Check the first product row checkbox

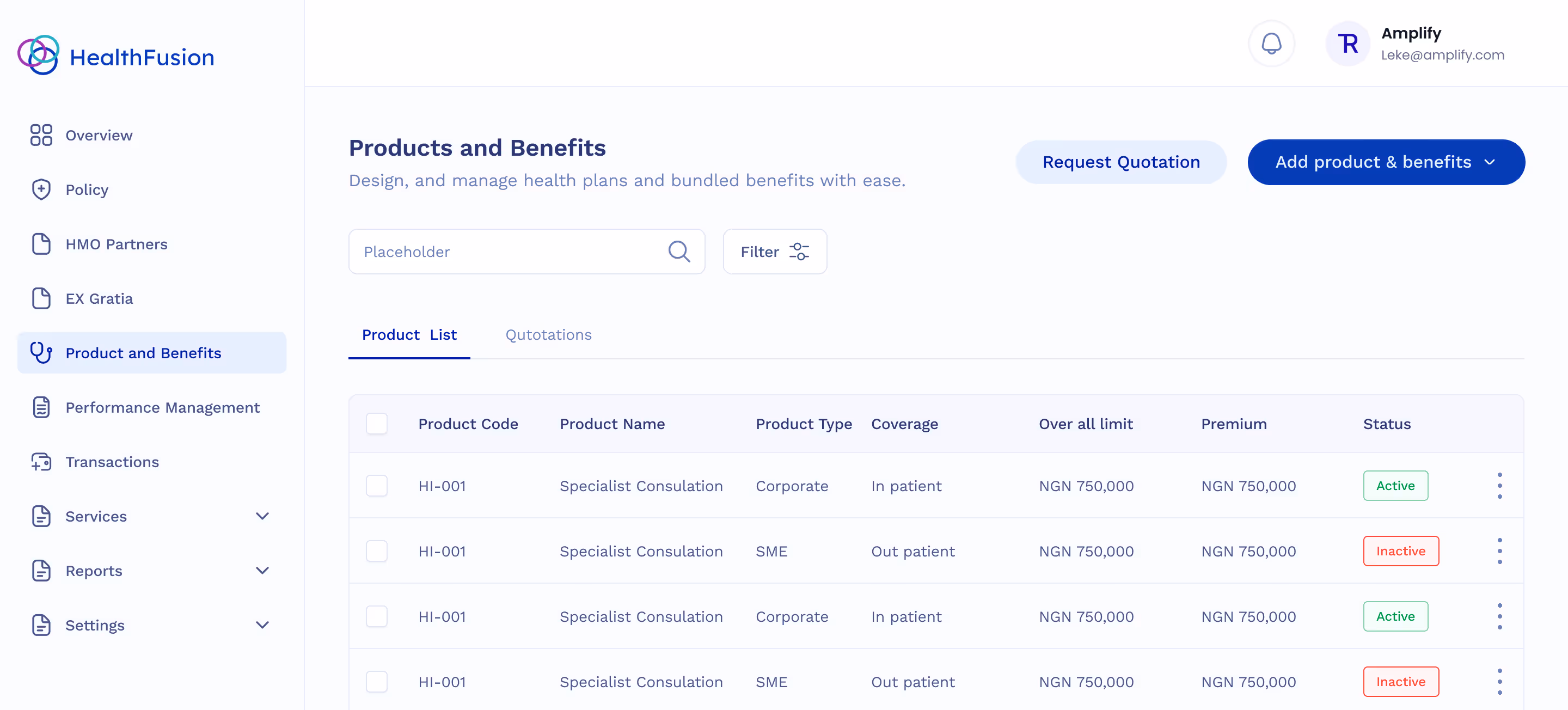point(376,486)
